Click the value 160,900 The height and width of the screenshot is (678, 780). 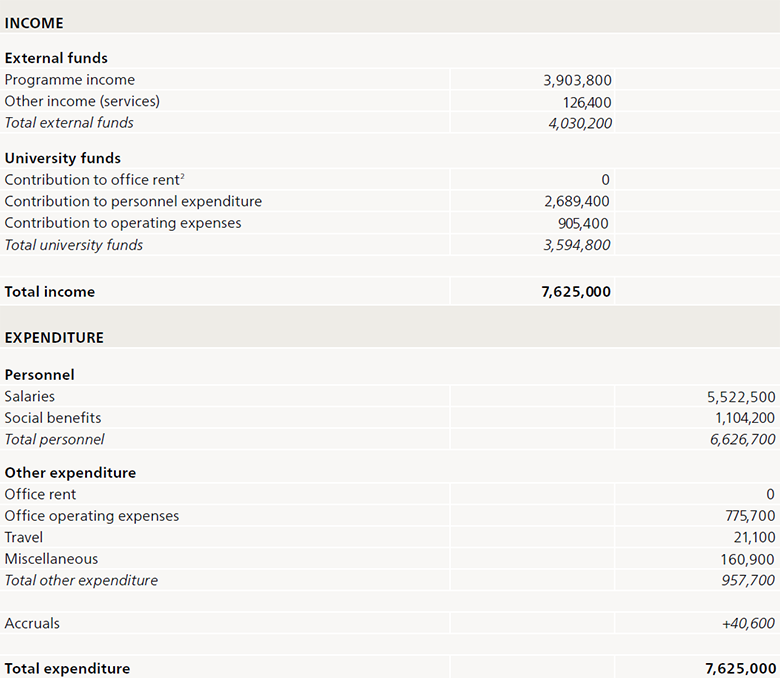click(747, 560)
